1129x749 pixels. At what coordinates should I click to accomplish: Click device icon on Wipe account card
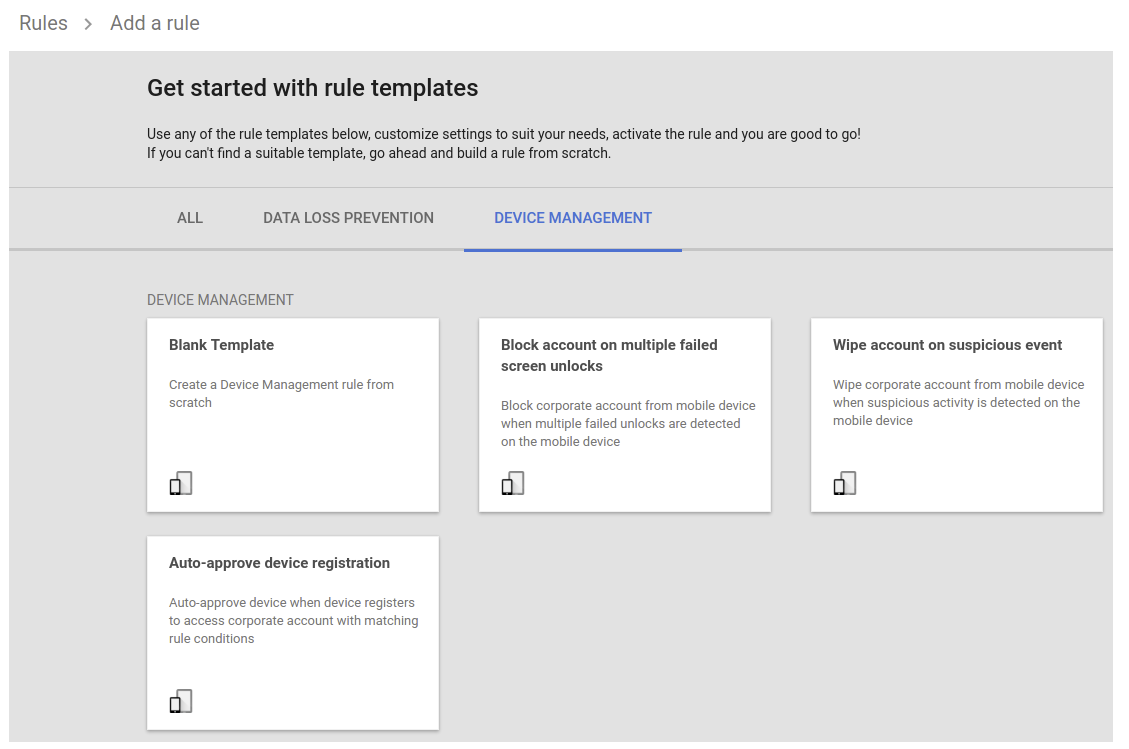845,484
